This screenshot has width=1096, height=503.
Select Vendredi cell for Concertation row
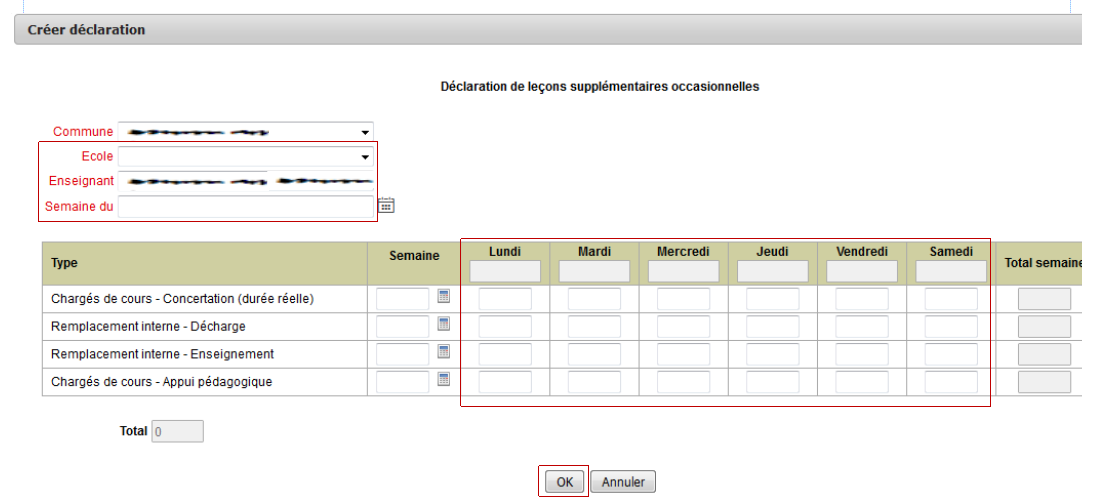(862, 299)
